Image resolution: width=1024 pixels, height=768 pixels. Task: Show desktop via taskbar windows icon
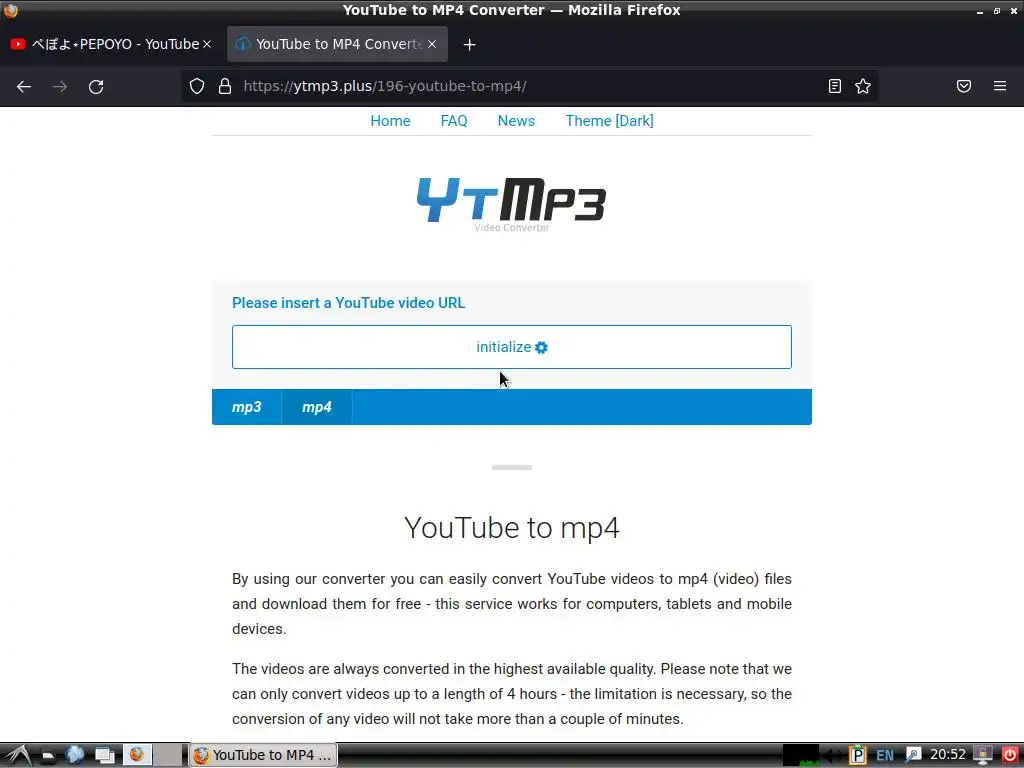(104, 756)
